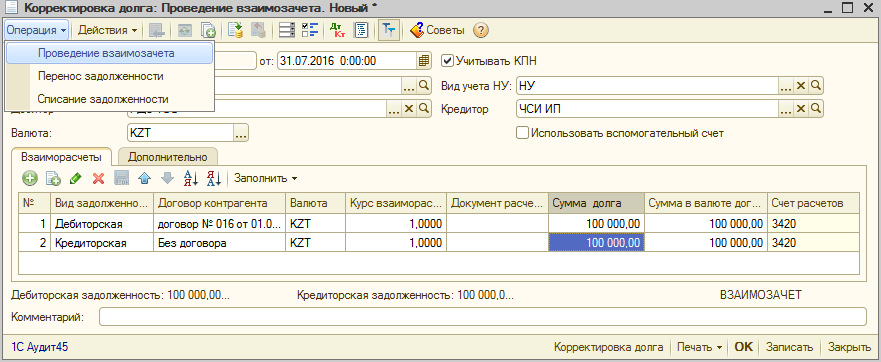Click the Вид задолженности column header
Image resolution: width=881 pixels, height=362 pixels.
tap(102, 203)
